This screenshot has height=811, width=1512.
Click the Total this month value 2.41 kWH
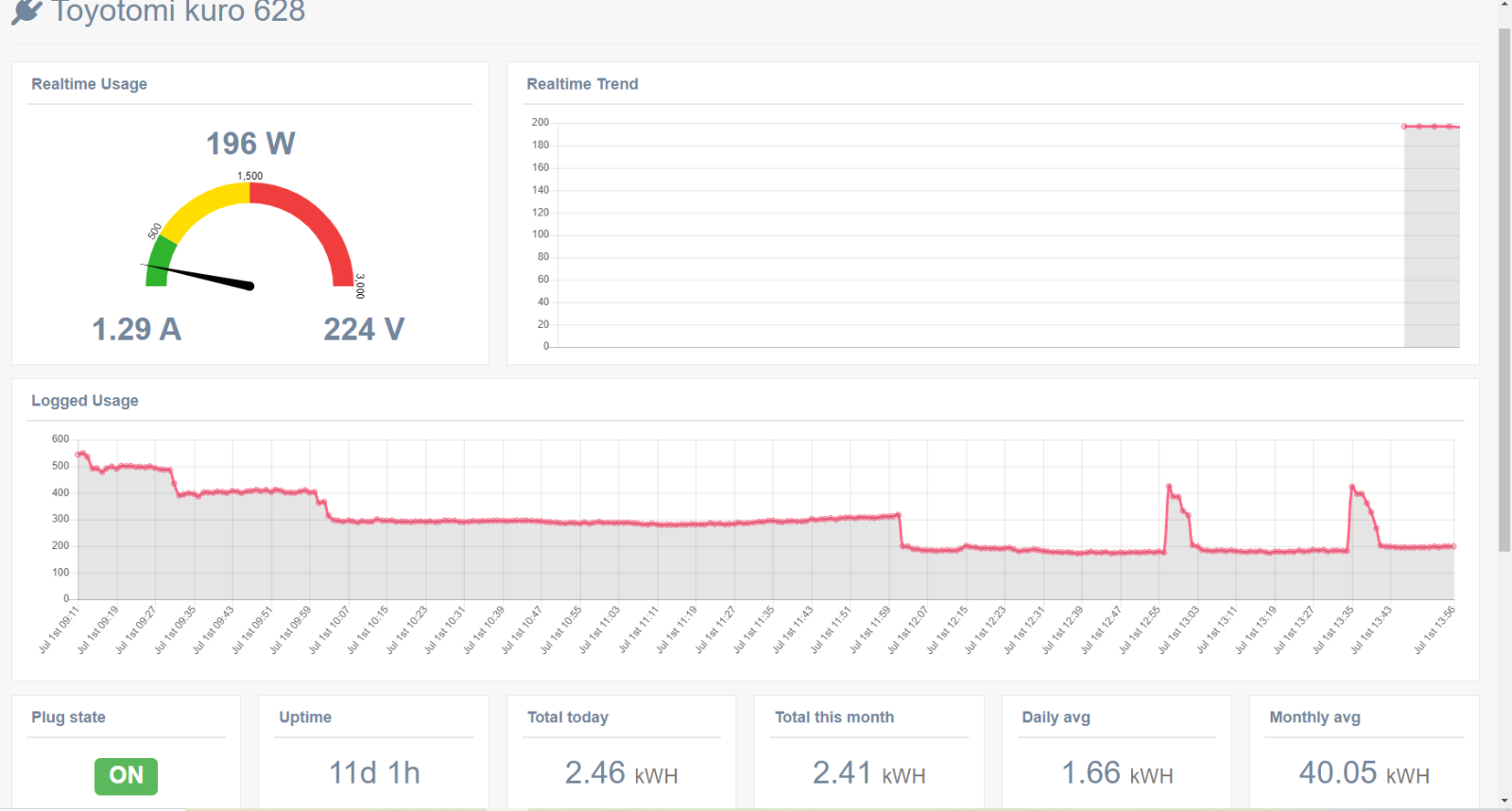[868, 773]
